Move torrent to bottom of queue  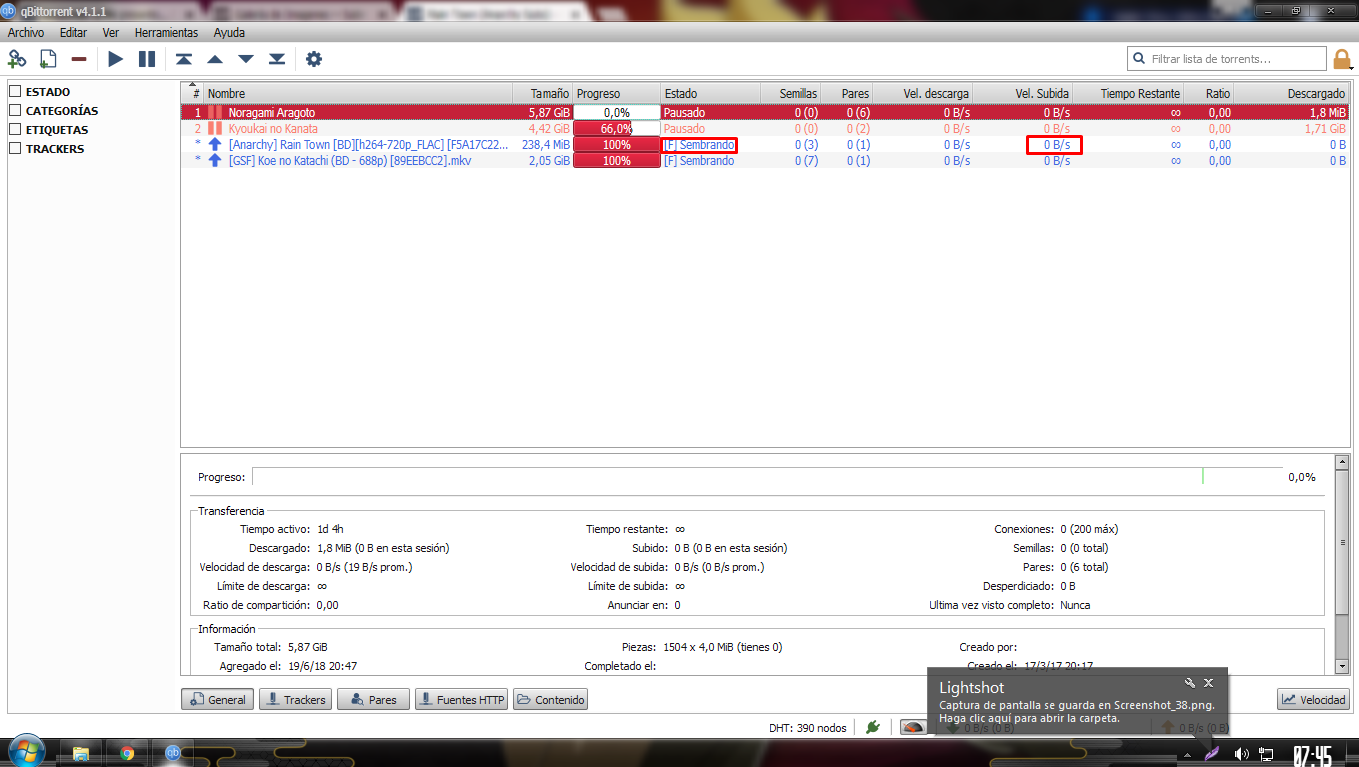point(277,59)
